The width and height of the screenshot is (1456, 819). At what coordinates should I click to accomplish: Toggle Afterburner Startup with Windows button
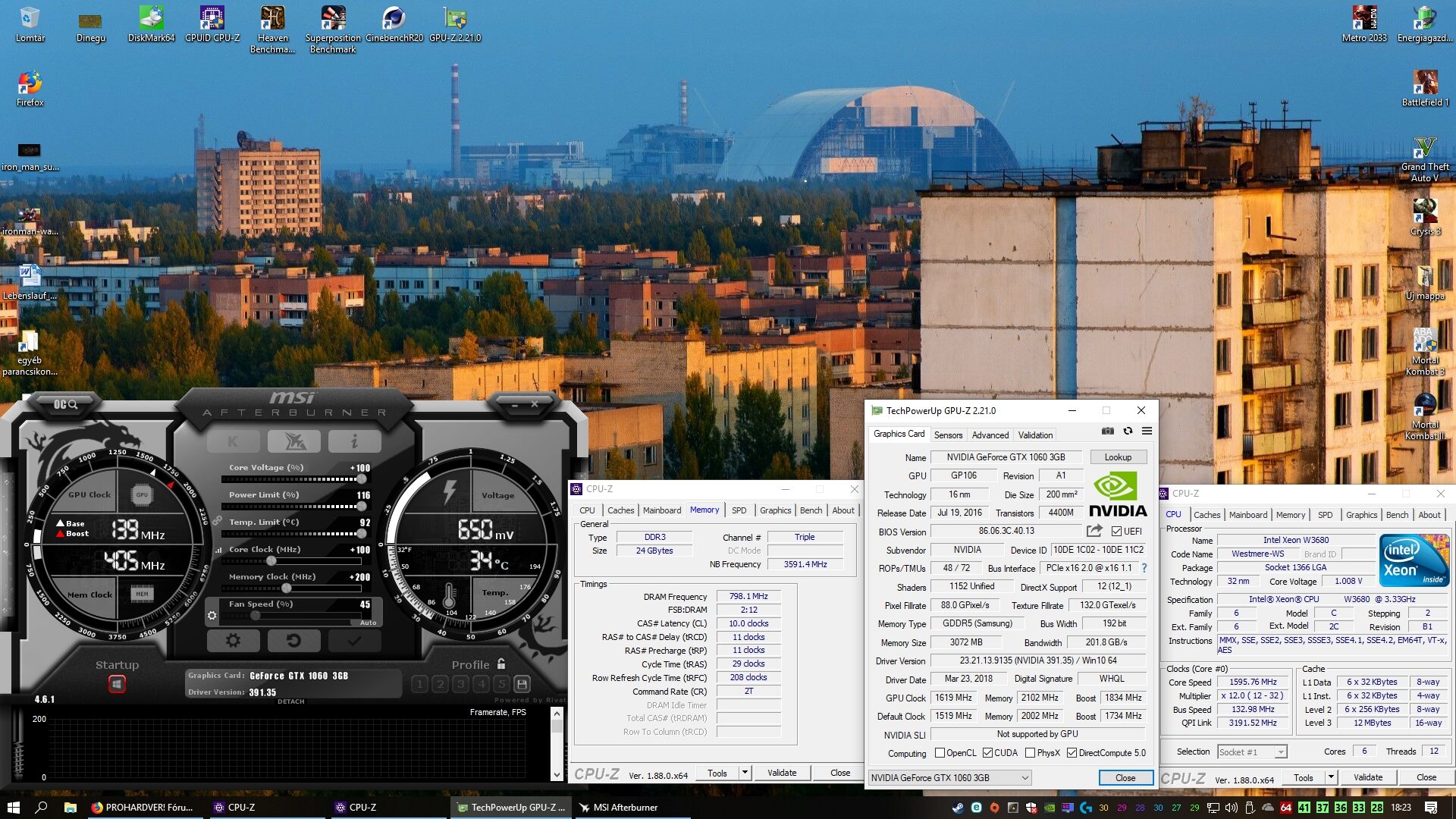(117, 684)
